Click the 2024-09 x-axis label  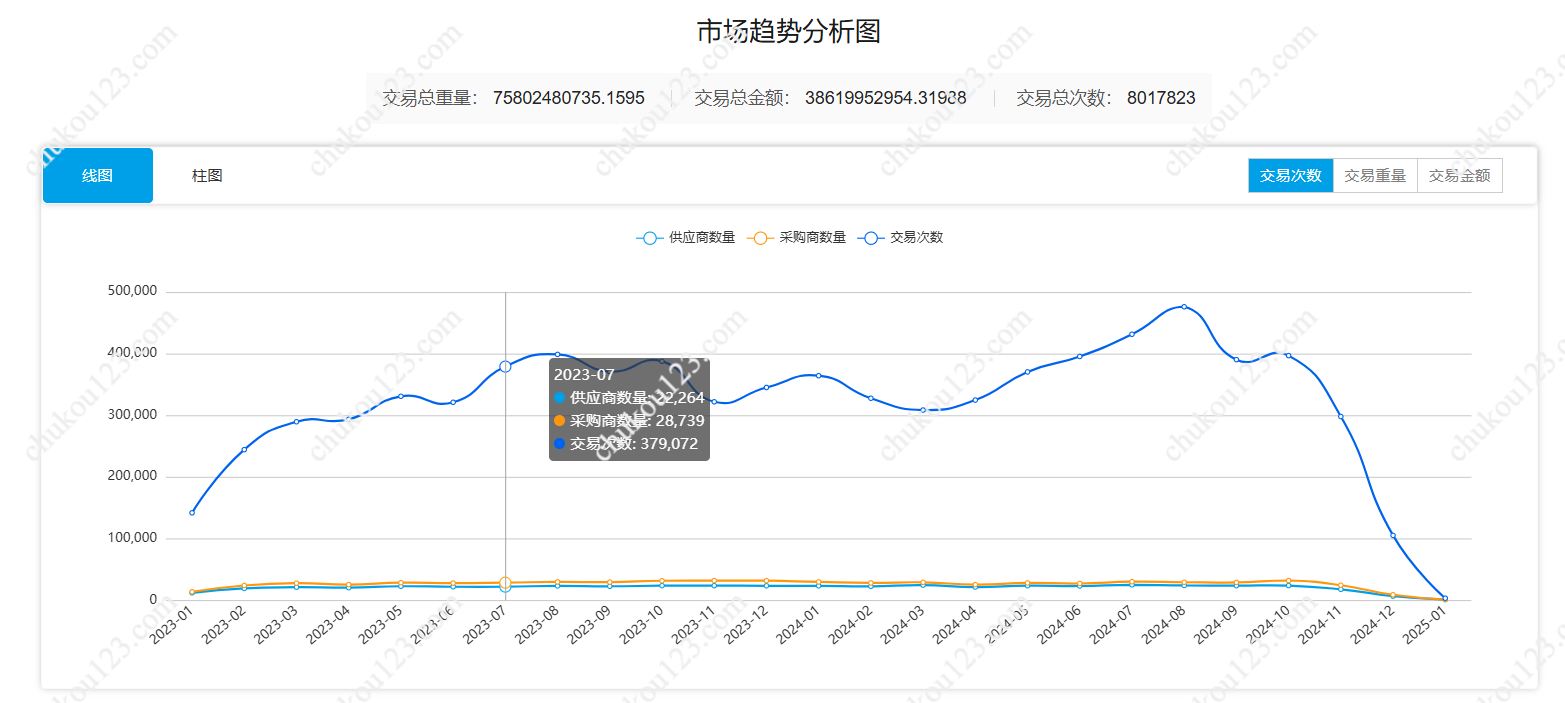(1214, 627)
